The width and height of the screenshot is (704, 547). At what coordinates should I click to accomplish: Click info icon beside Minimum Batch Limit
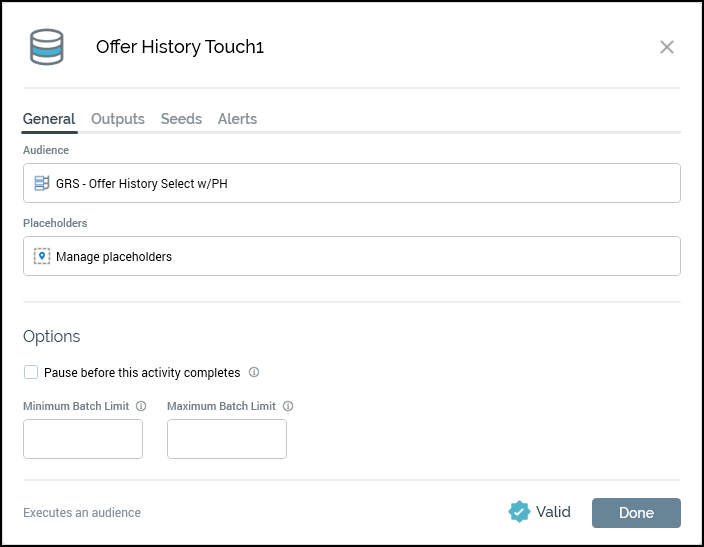(x=141, y=407)
